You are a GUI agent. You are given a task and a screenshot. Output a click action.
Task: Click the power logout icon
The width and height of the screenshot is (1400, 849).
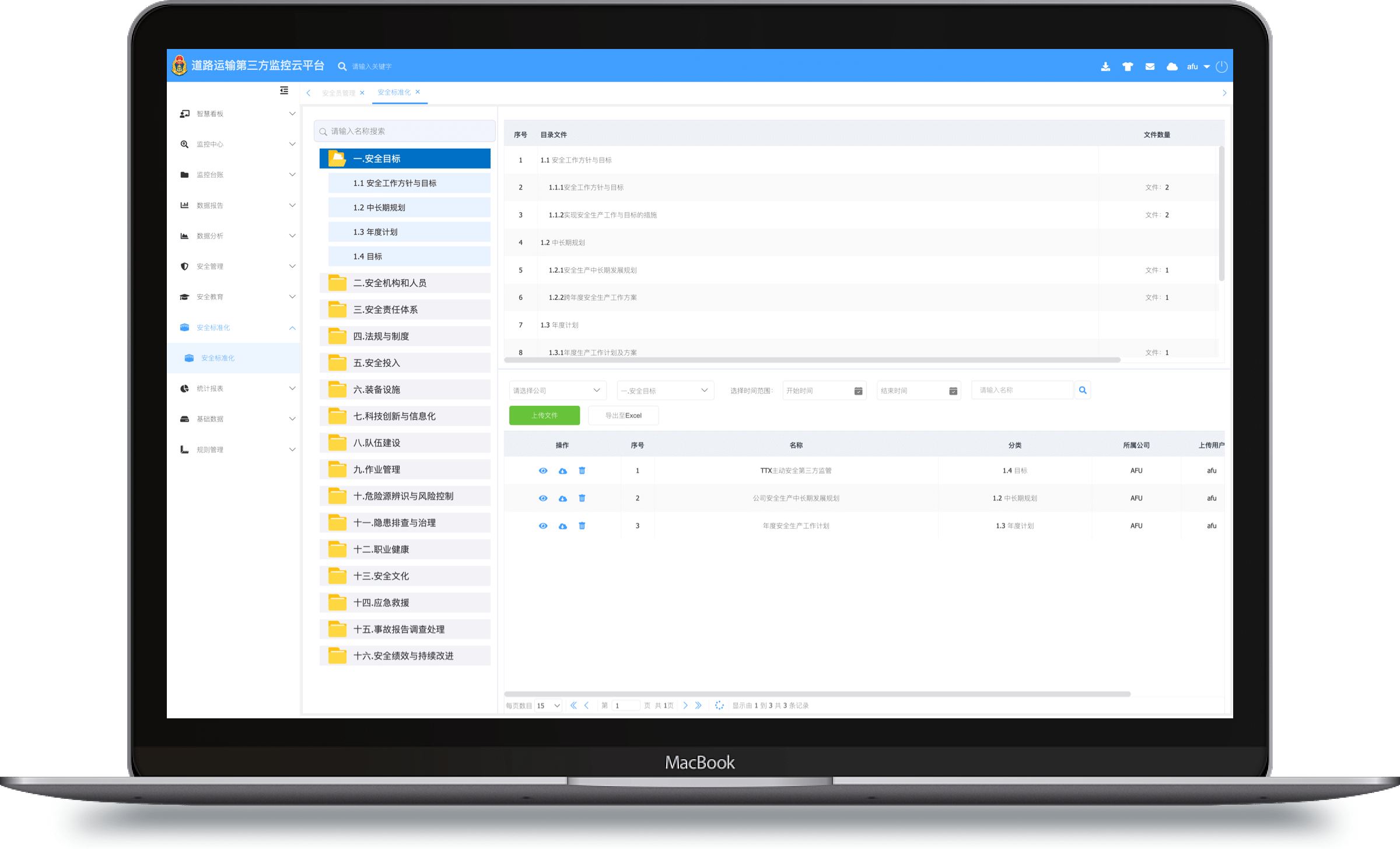tap(1221, 66)
